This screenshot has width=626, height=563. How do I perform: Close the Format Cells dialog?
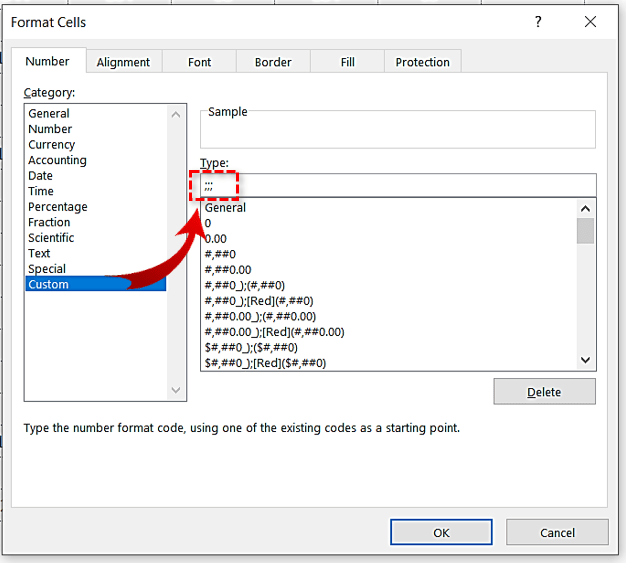592,22
